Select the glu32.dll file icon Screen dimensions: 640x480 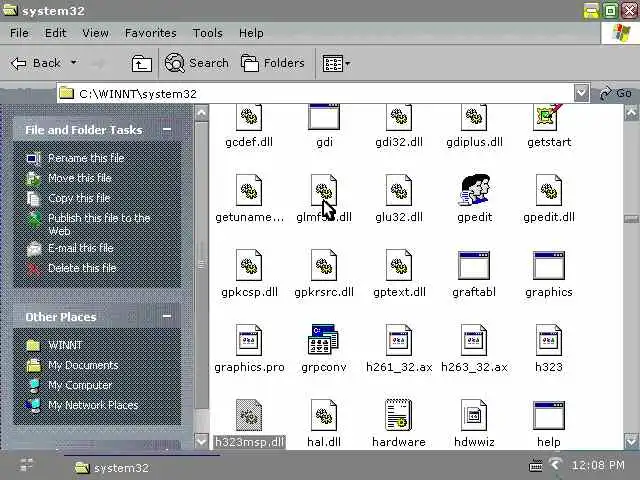coord(399,190)
